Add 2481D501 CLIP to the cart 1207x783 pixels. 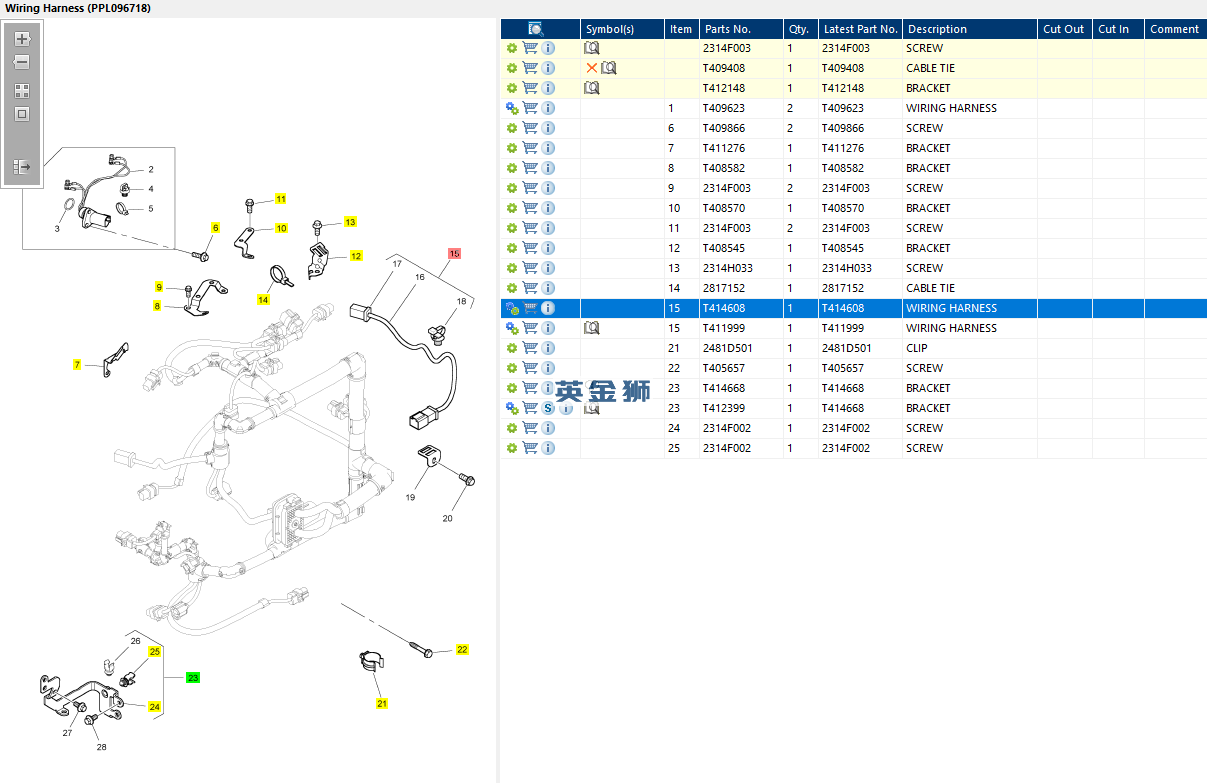[530, 348]
